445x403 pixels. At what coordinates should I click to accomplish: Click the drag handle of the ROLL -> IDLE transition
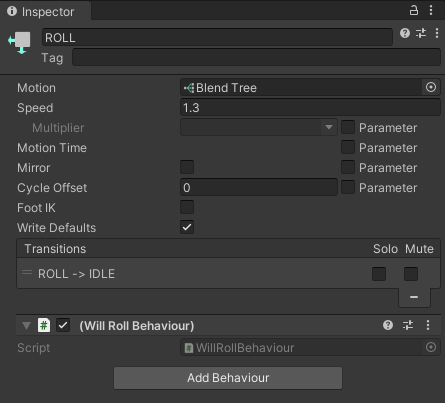(x=27, y=273)
